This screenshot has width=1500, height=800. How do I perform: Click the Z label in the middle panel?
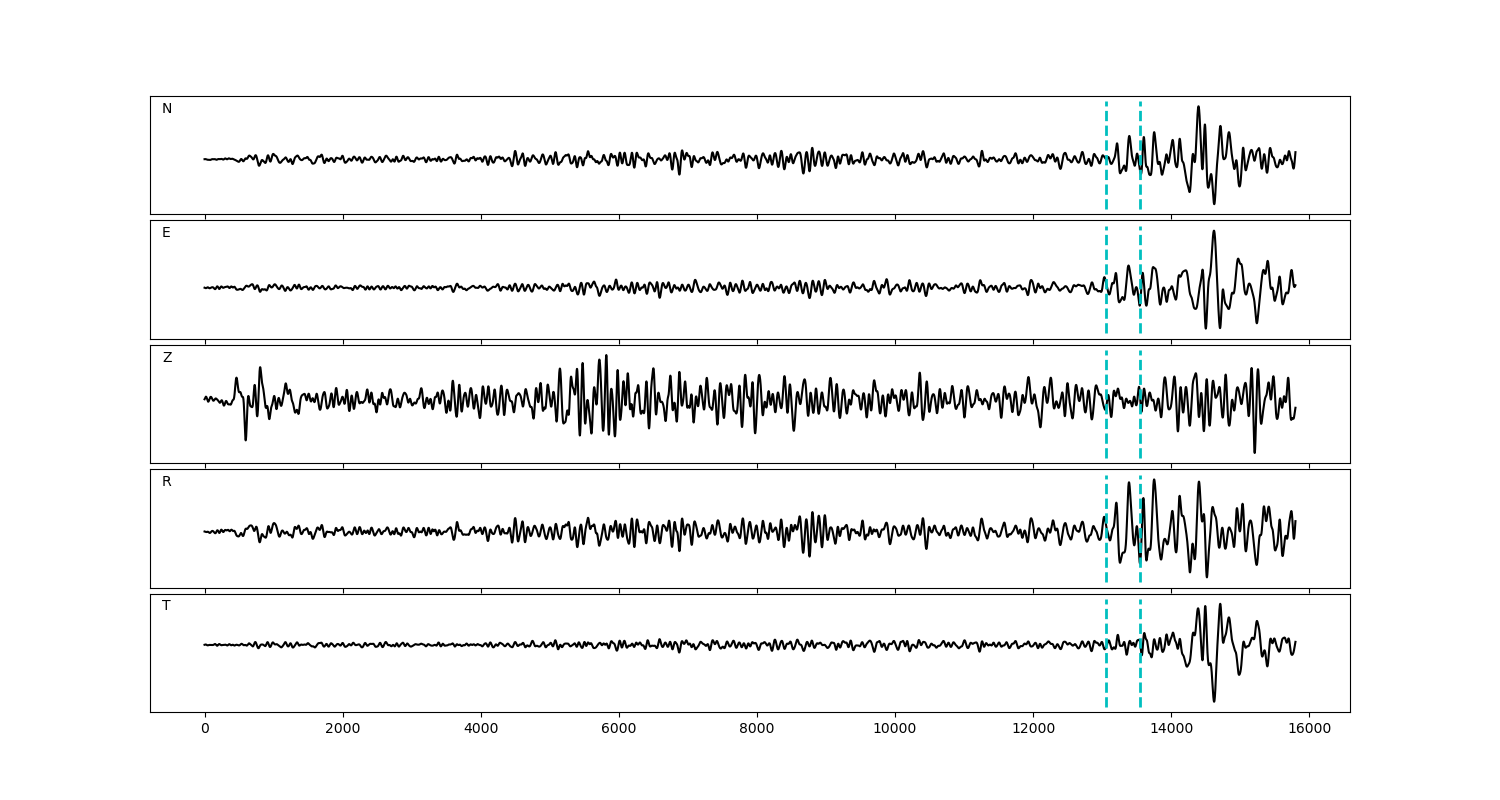(x=167, y=358)
